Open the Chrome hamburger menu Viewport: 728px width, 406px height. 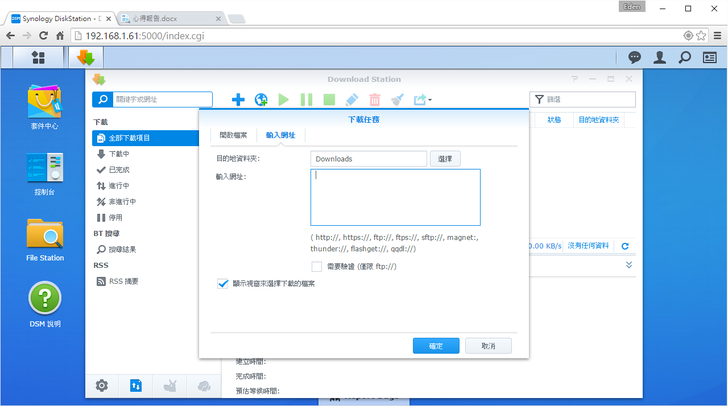point(717,36)
